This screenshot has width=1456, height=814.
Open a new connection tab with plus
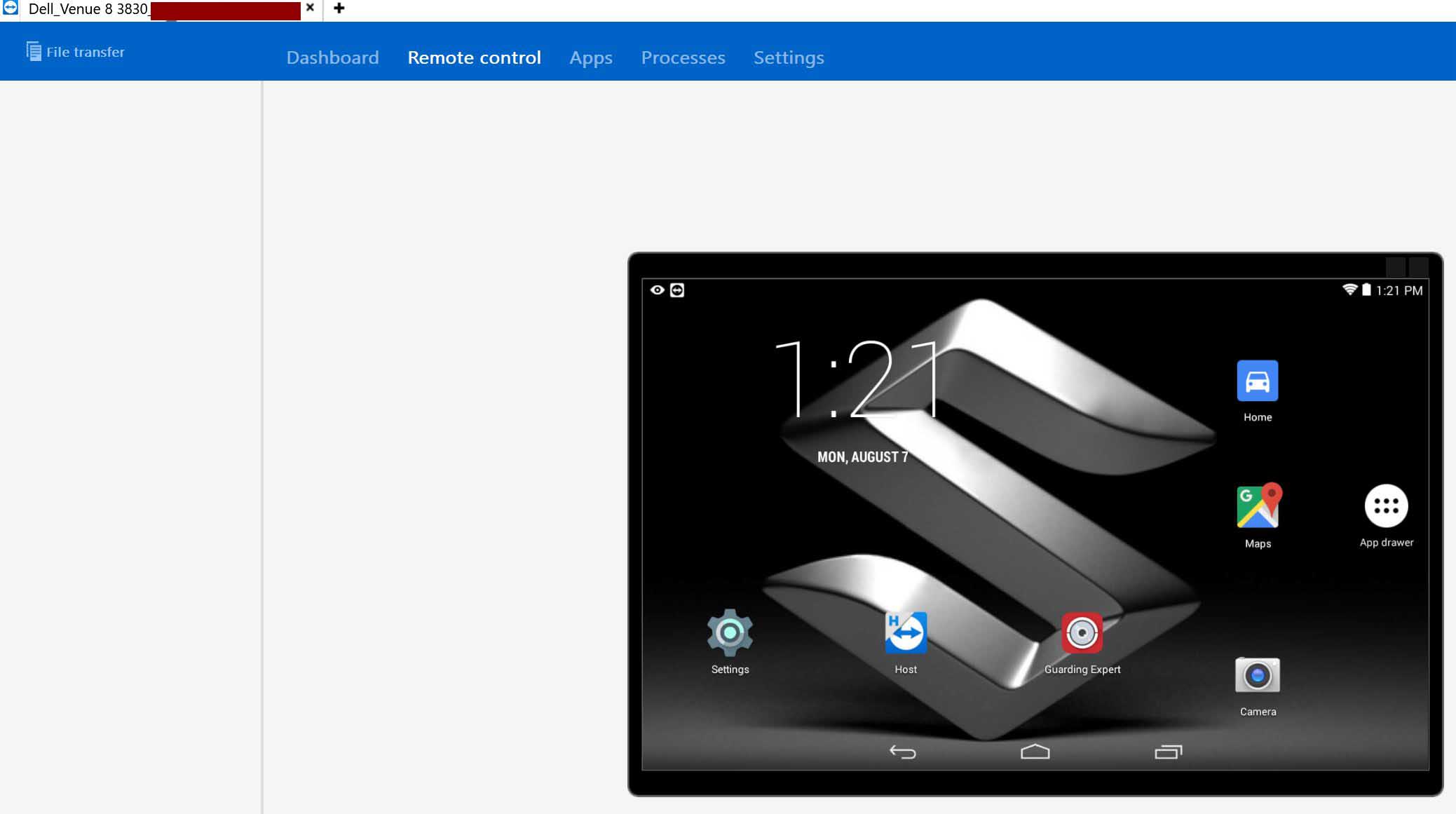click(339, 8)
